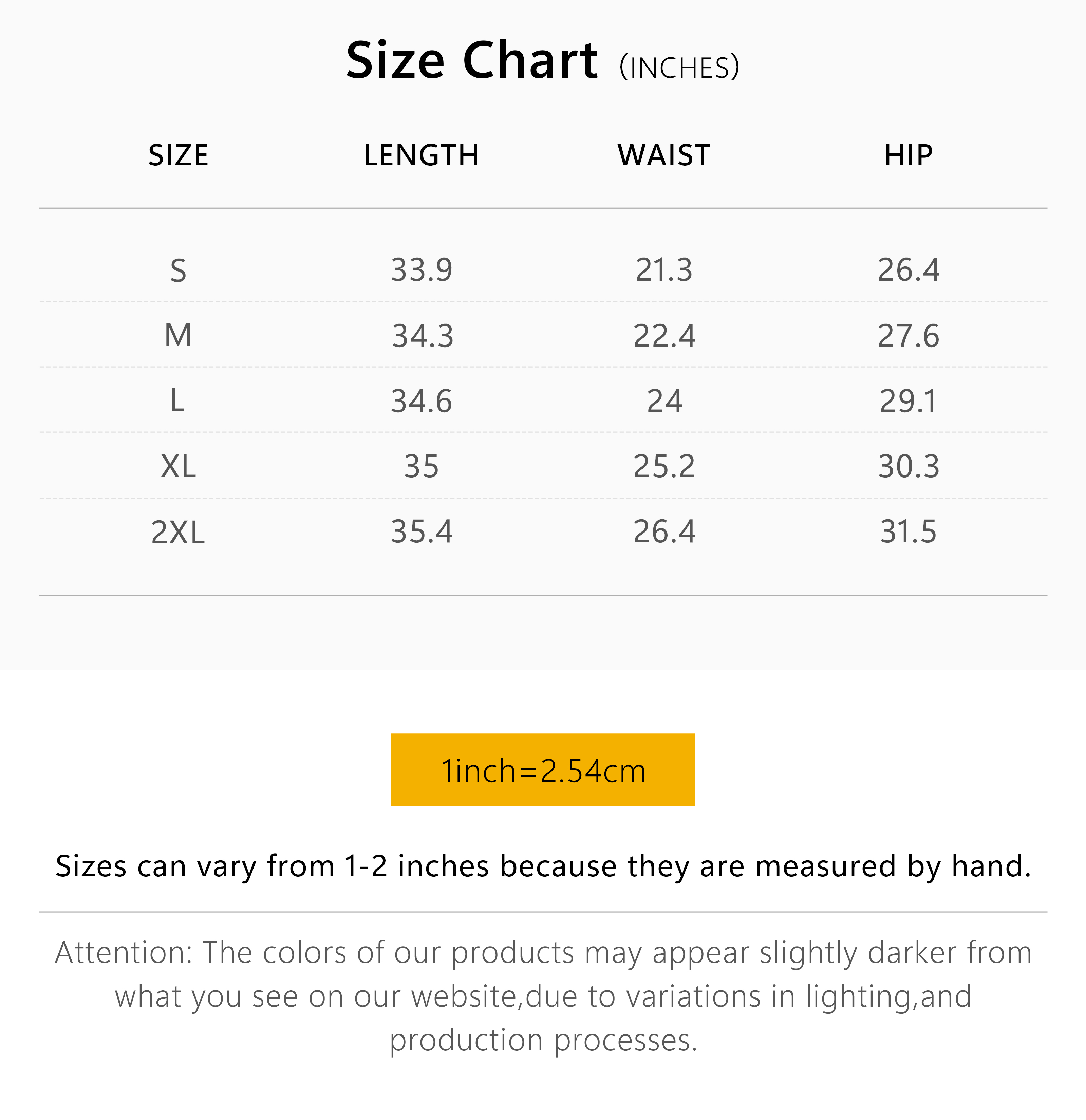This screenshot has width=1086, height=1120.
Task: Click the "Sizes can vary" note text
Action: pos(543,866)
